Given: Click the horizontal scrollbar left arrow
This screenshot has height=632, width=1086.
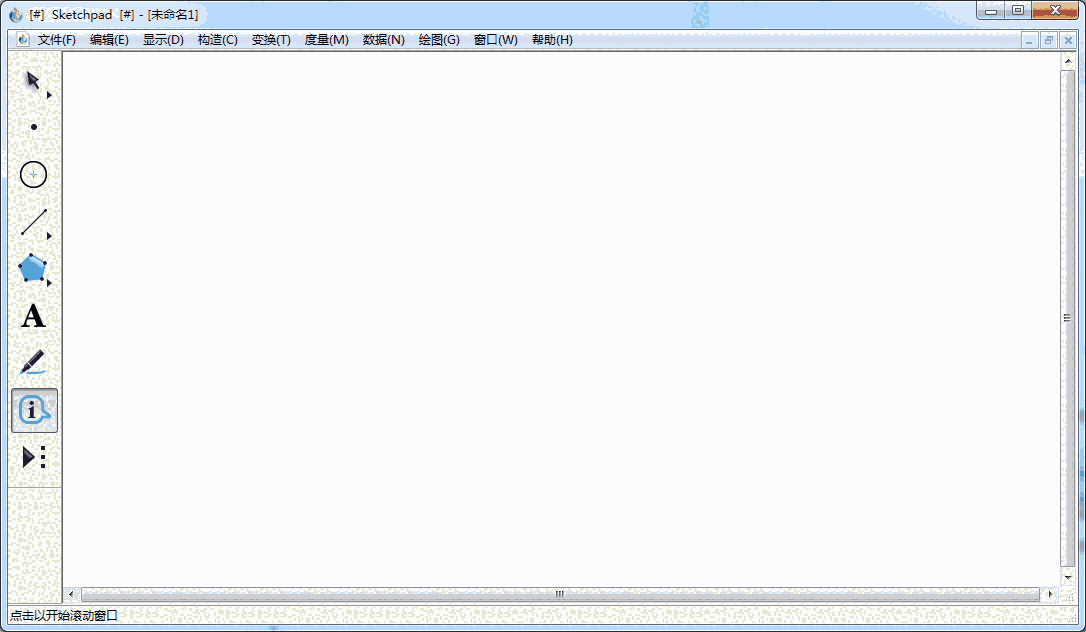Looking at the screenshot, I should point(71,594).
